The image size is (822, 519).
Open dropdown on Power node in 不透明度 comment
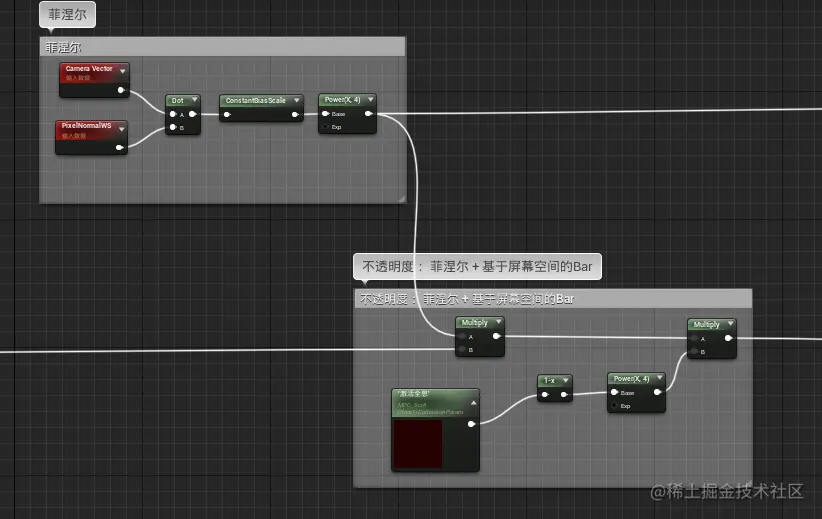[659, 377]
